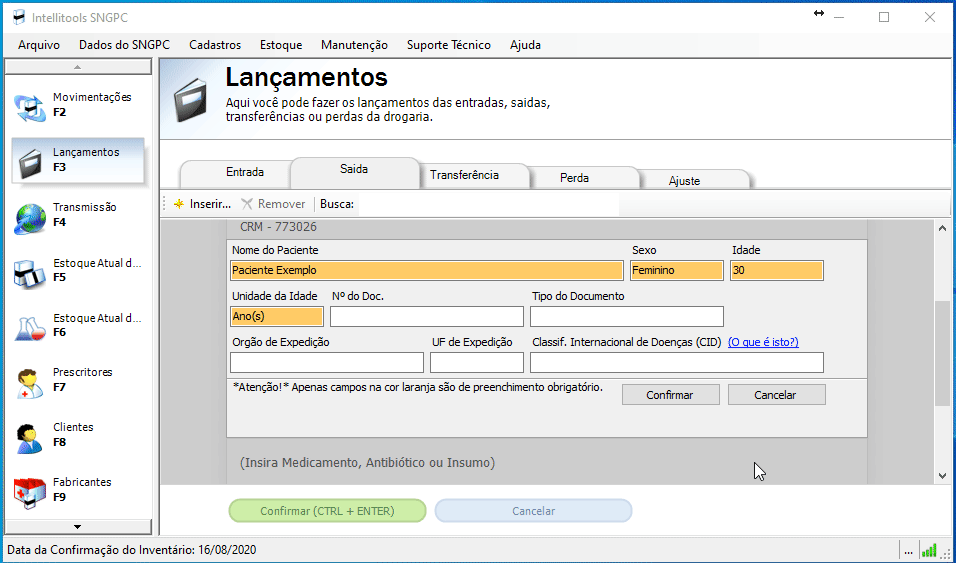Open the 'O que é isto?' link
956x563 pixels.
[763, 342]
